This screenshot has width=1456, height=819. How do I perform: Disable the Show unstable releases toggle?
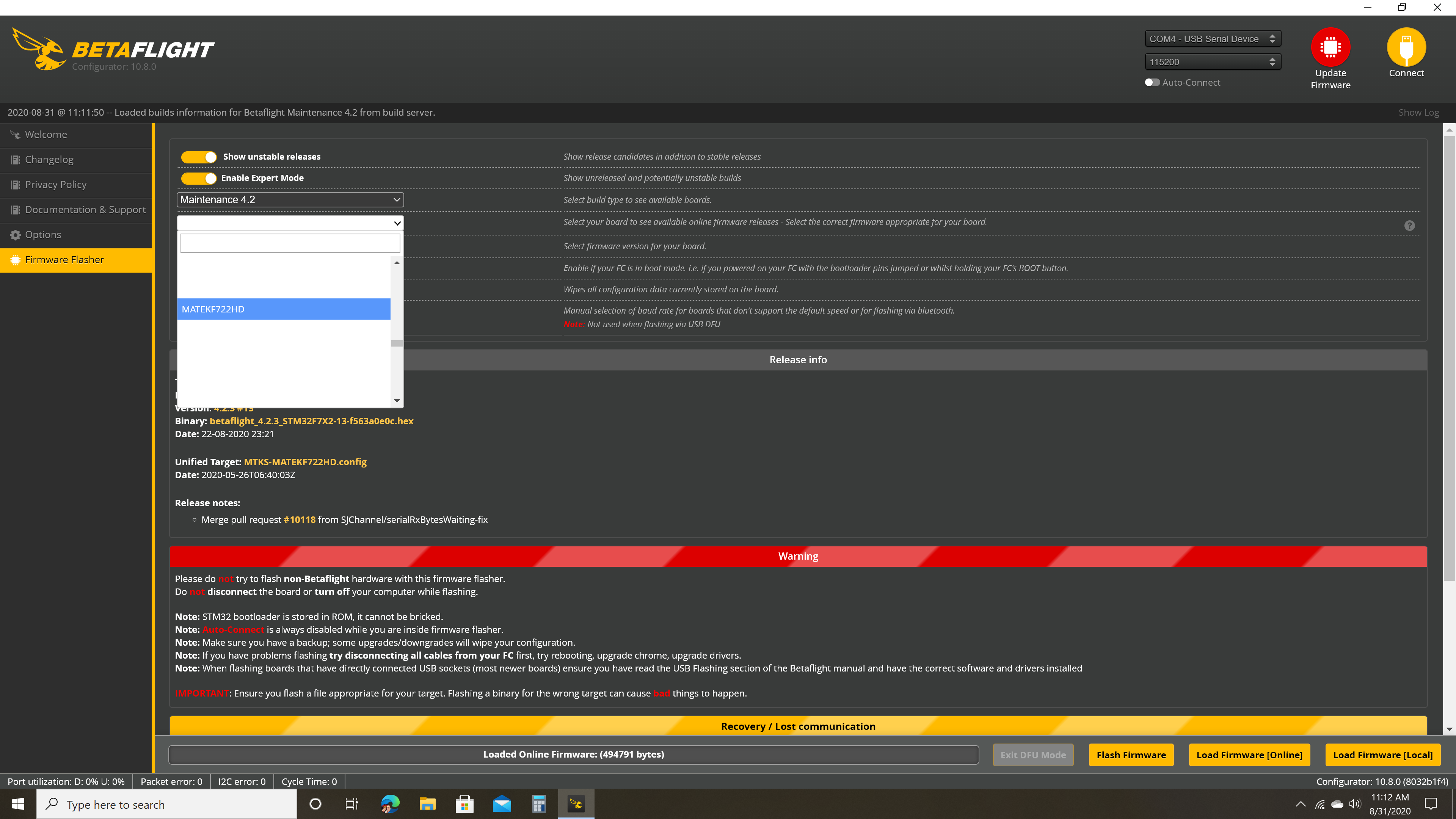[198, 157]
